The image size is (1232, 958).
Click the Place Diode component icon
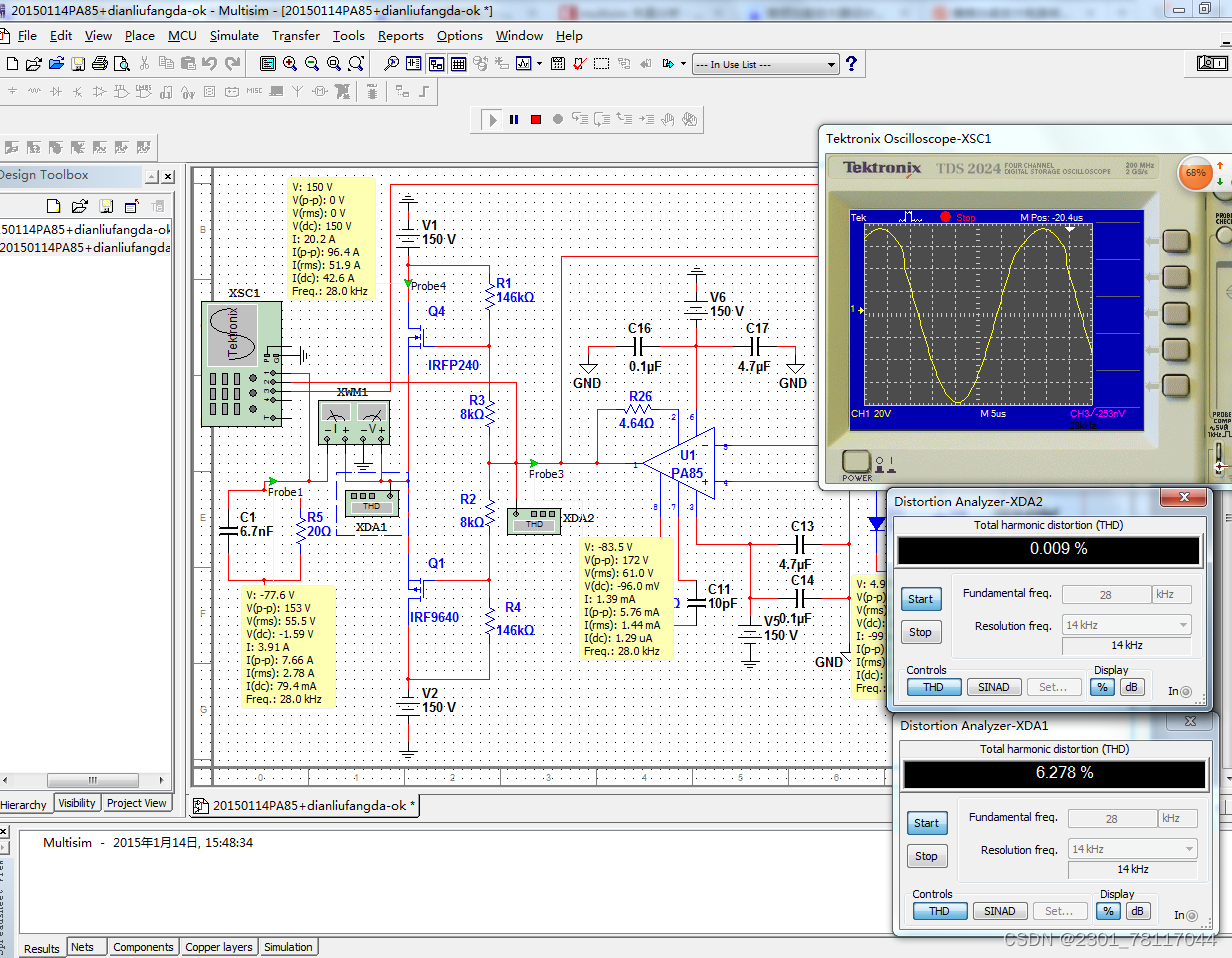coord(56,91)
